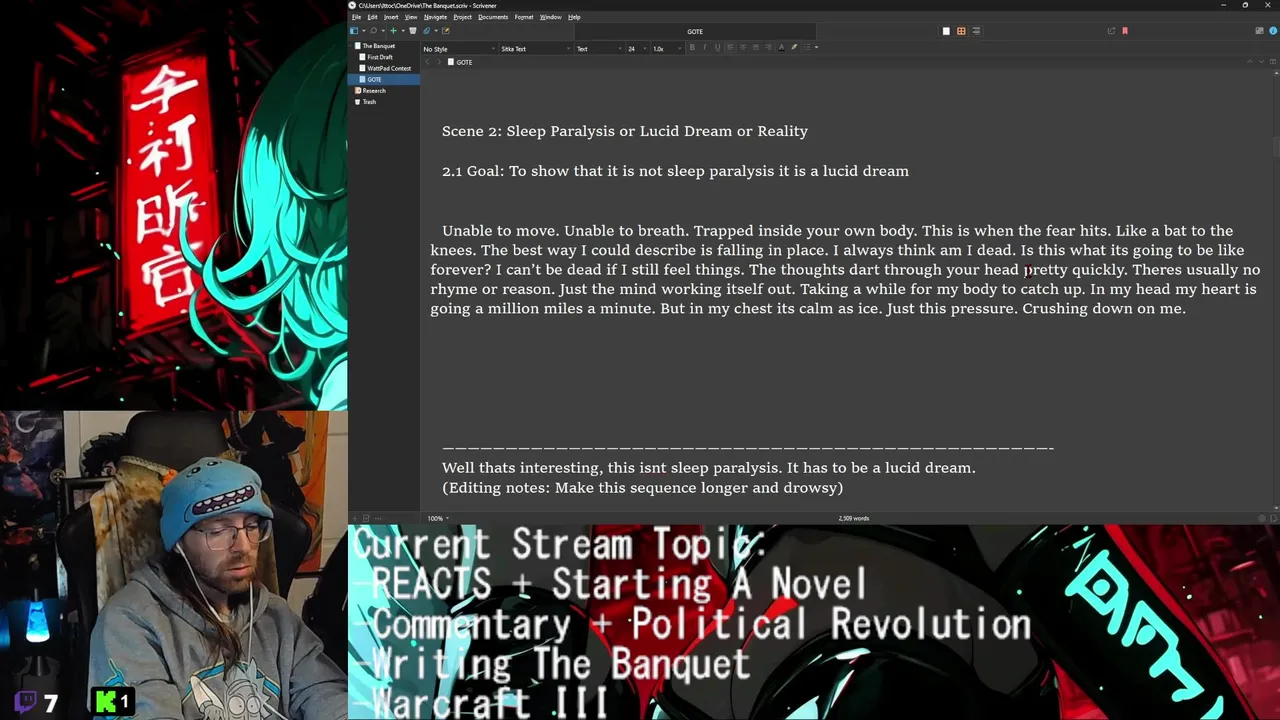Open the Insert attachment paperclip icon
The height and width of the screenshot is (720, 1280).
tap(426, 31)
